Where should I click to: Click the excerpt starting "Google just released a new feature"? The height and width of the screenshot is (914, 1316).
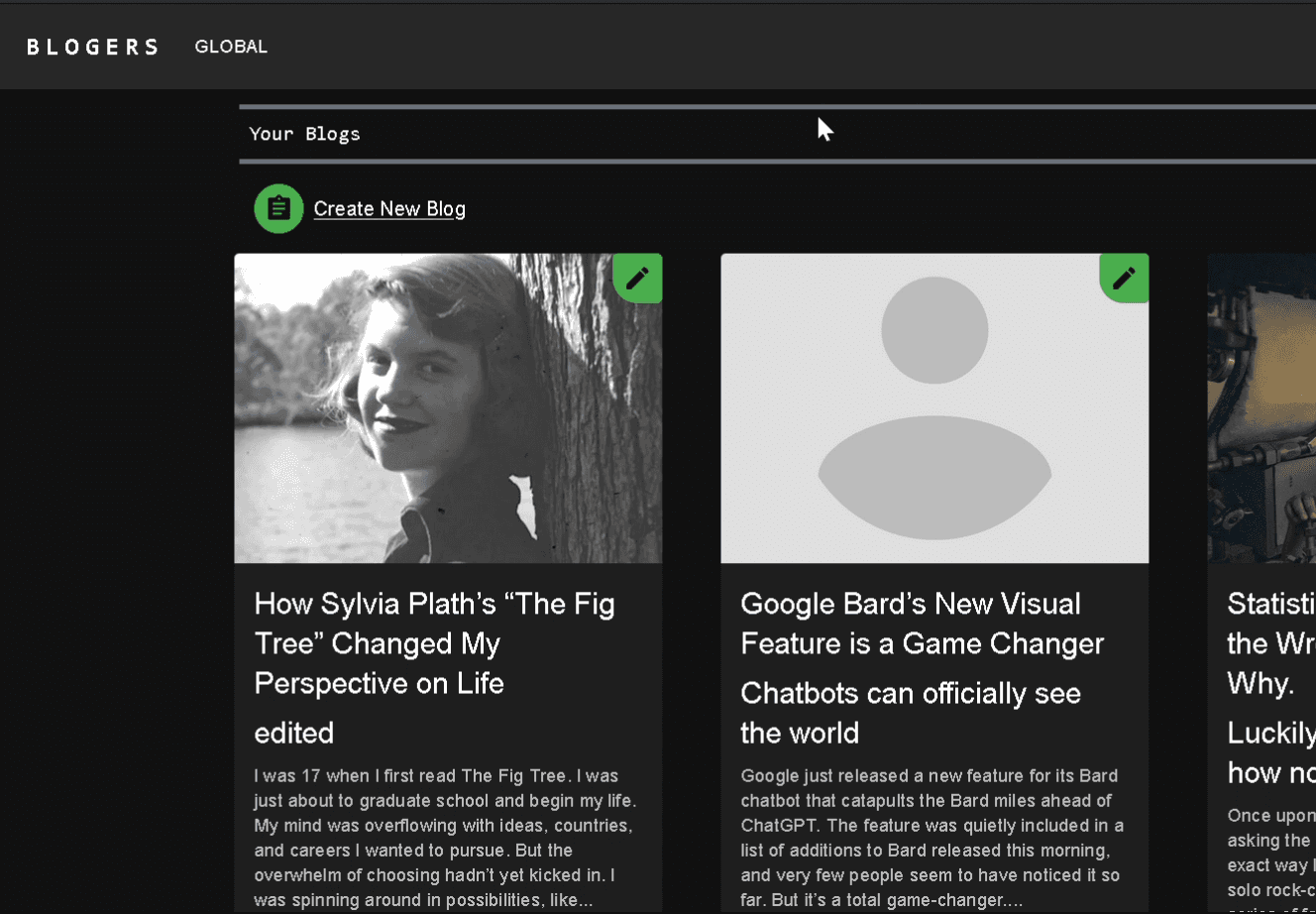click(x=932, y=838)
